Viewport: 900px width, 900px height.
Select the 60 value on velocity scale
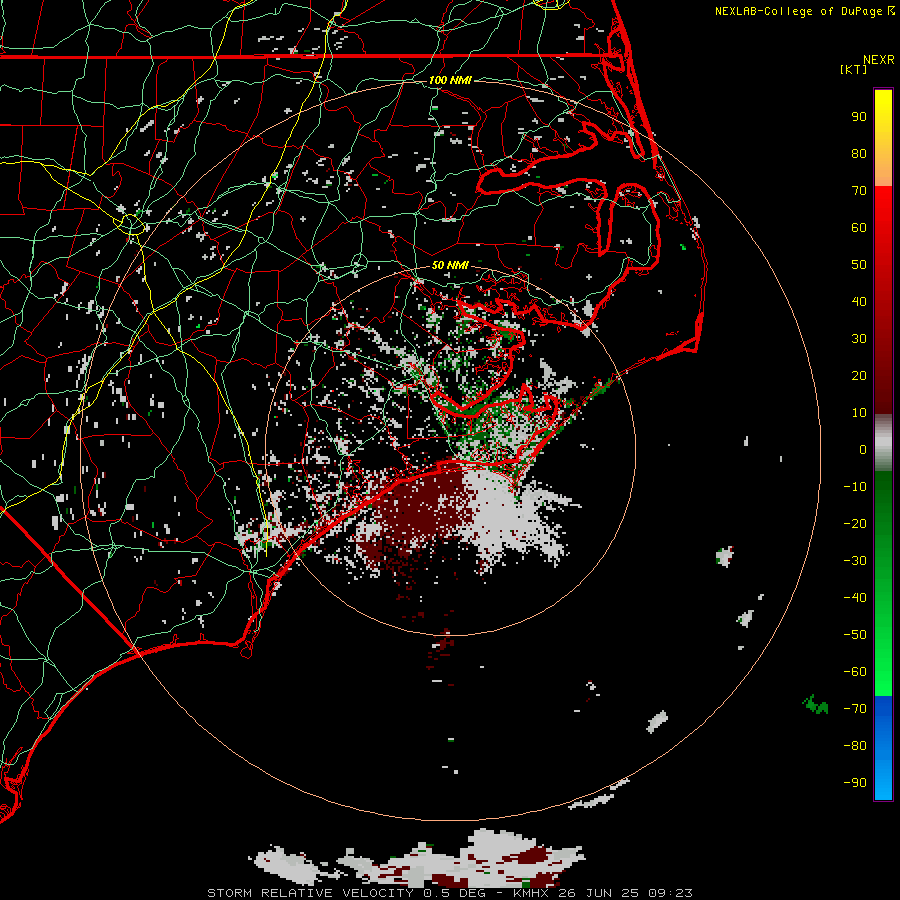tap(859, 228)
